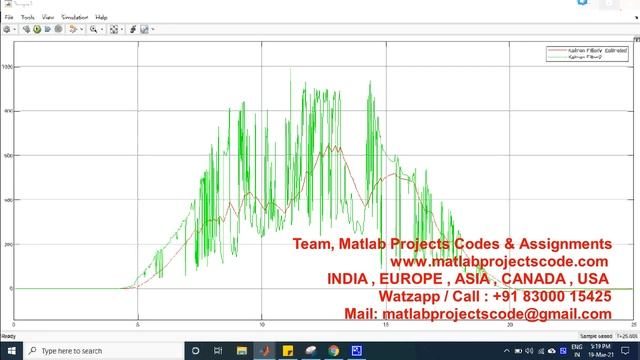Open Google Chrome from the taskbar
640x360 pixels.
point(334,351)
